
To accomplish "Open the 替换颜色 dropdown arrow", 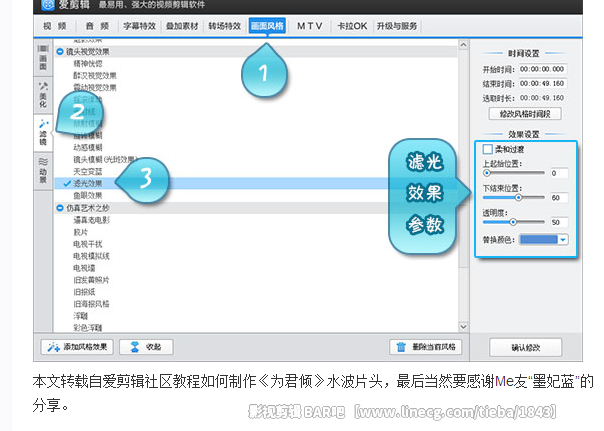I will point(563,240).
